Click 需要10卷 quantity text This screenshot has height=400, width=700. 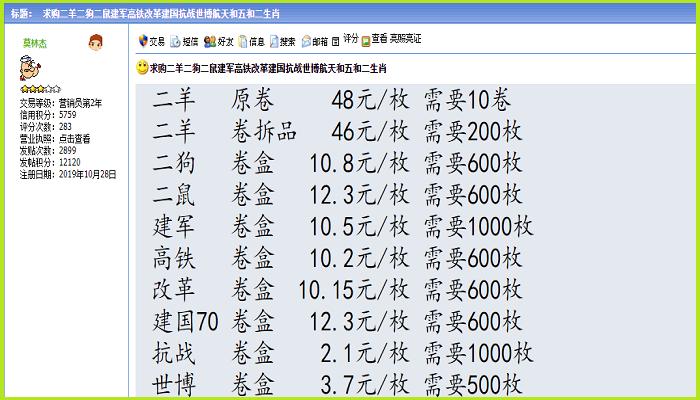[467, 100]
